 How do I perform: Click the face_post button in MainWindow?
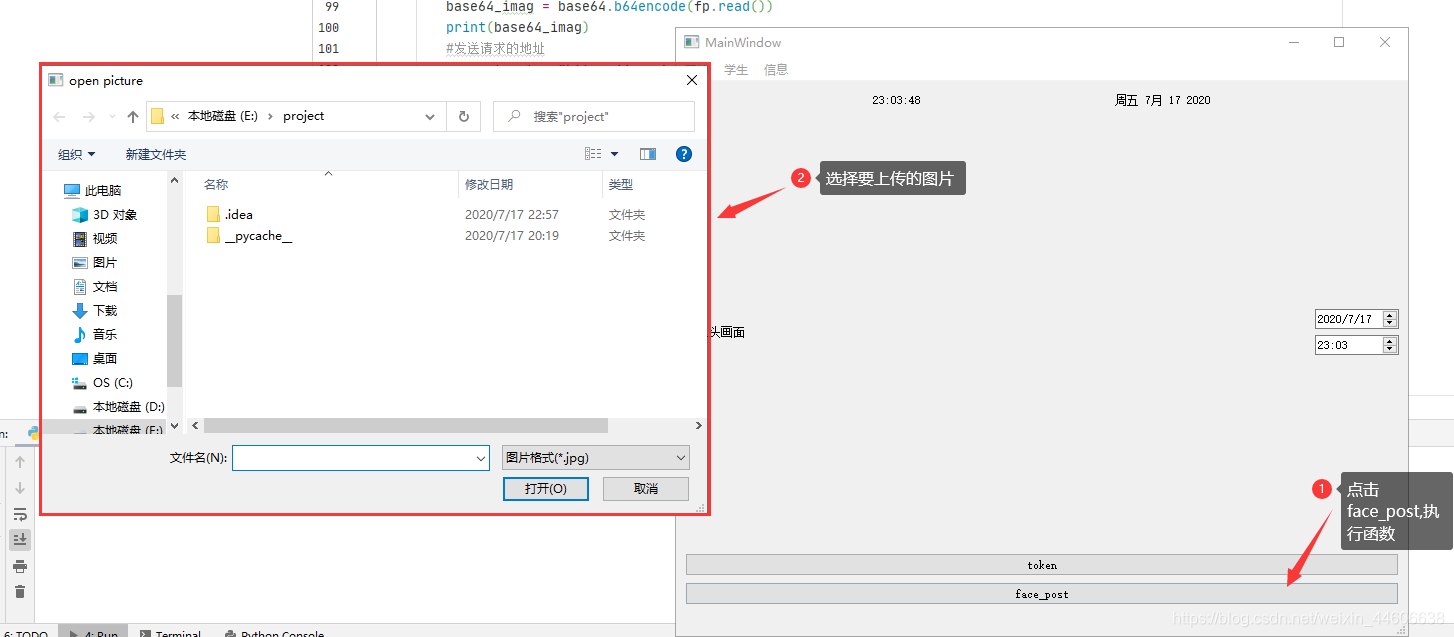pos(1042,594)
